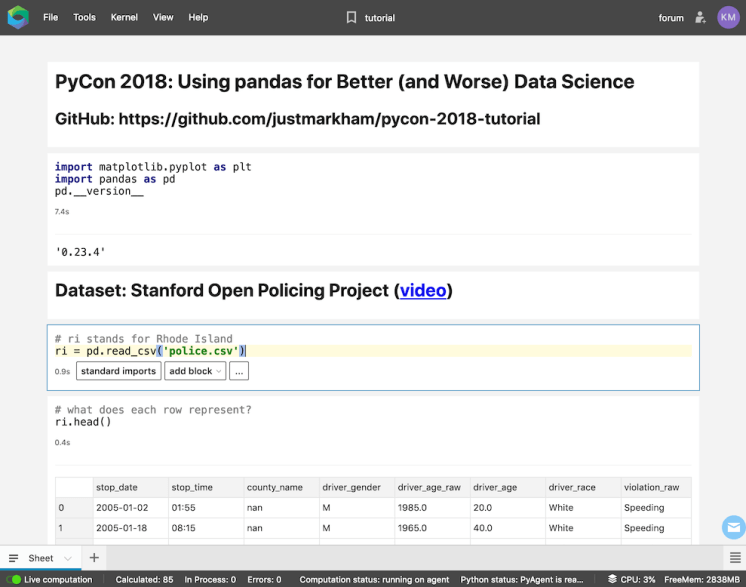Open the add user share icon
Screen dimensions: 746x587
coord(700,18)
